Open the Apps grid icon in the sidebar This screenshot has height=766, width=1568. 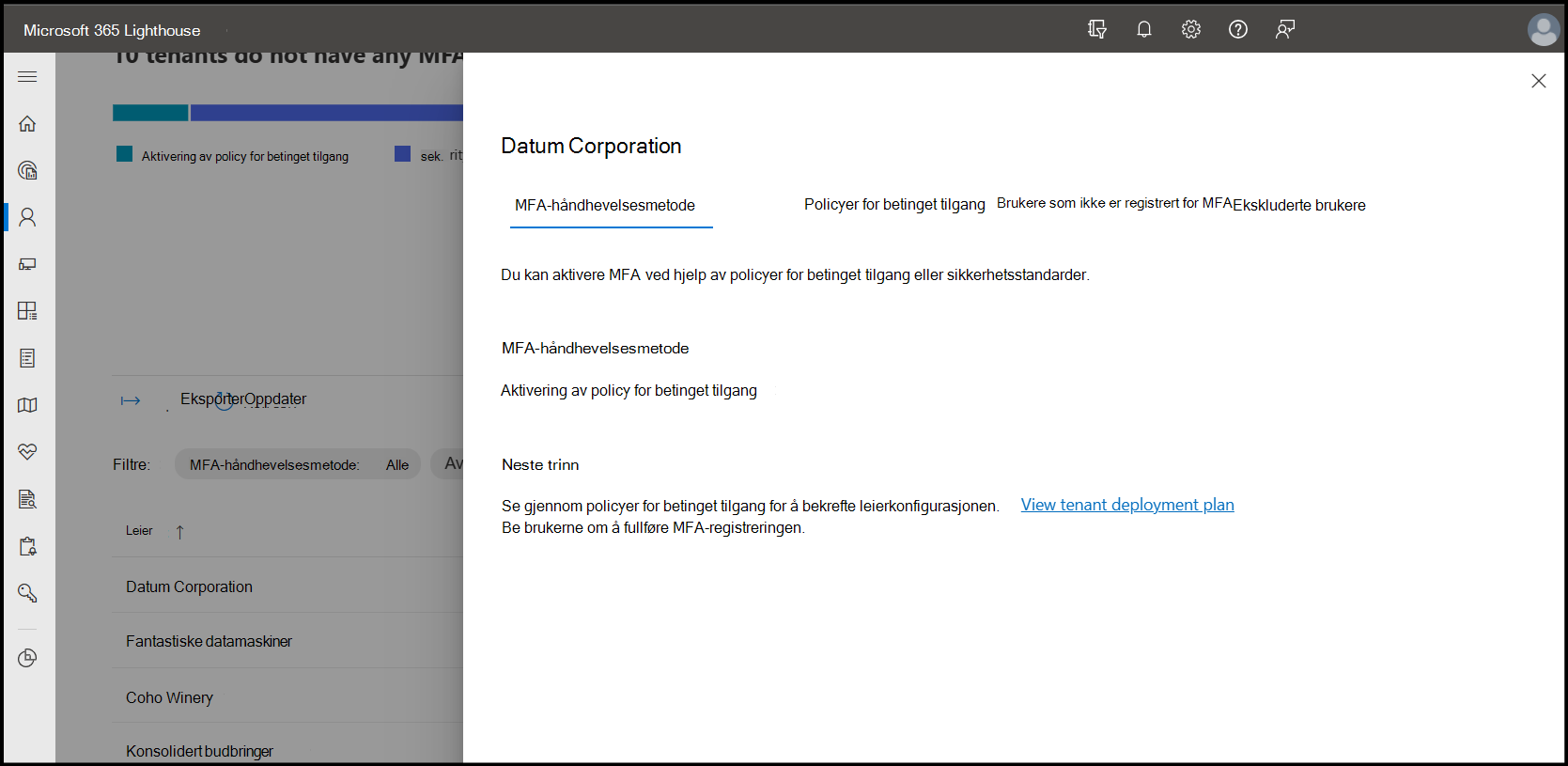27,311
